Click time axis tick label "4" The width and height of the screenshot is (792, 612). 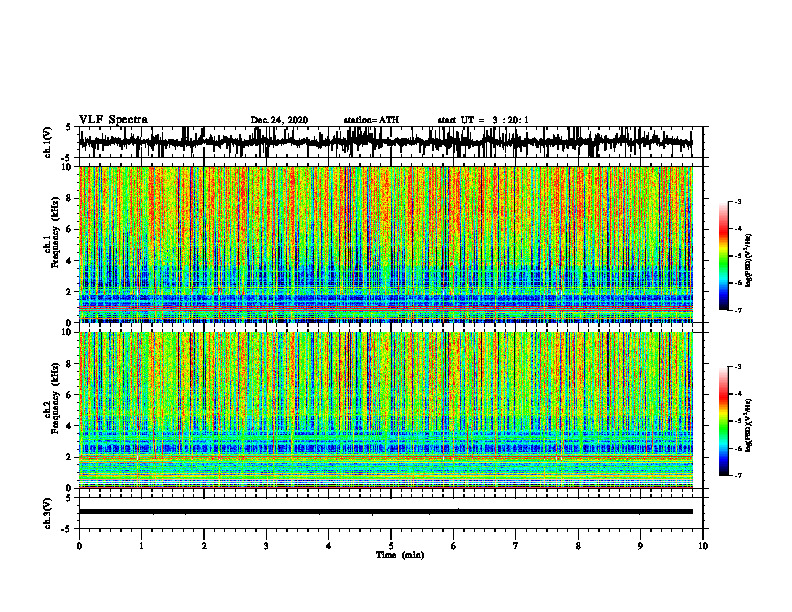pos(329,546)
